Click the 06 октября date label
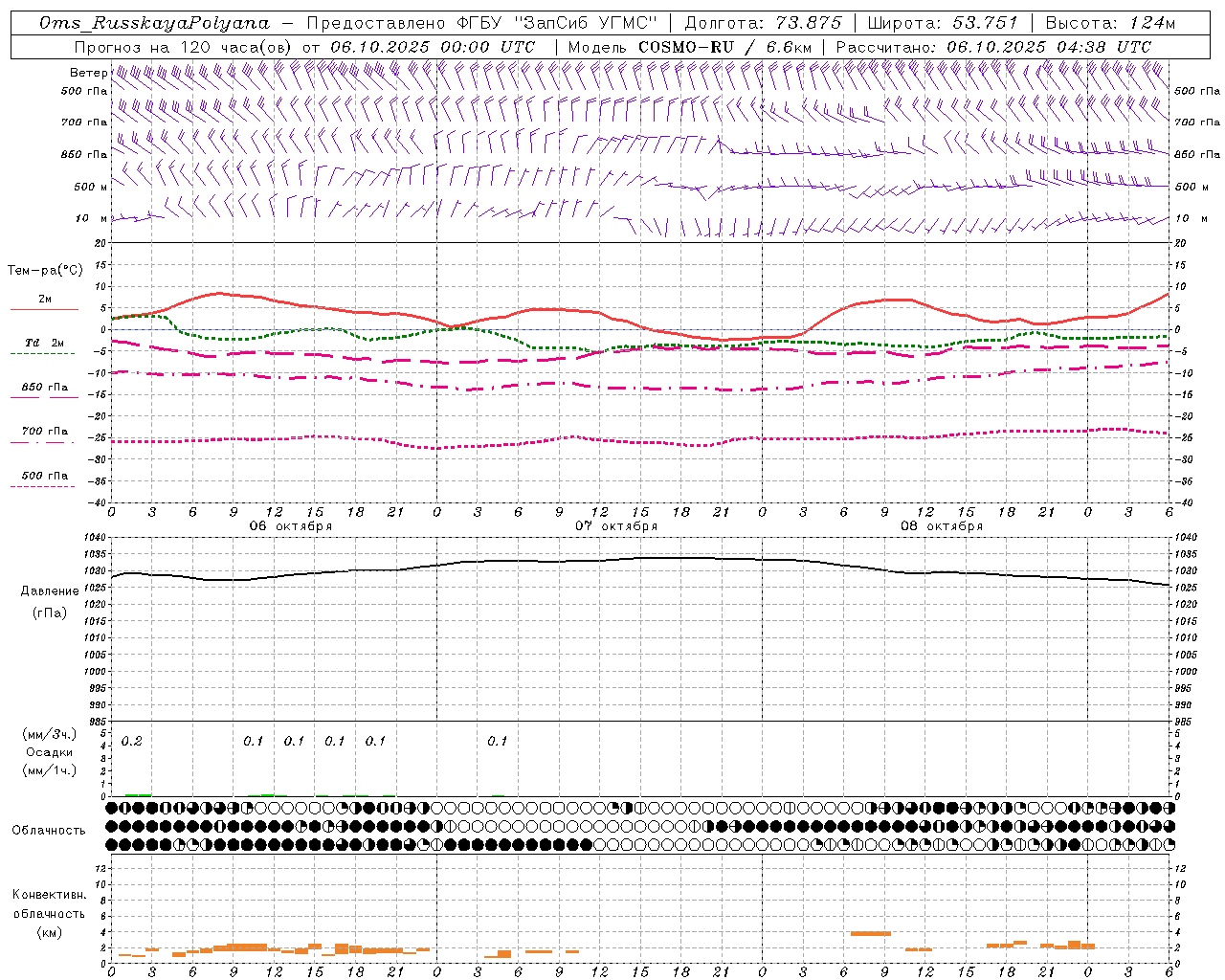 [291, 526]
